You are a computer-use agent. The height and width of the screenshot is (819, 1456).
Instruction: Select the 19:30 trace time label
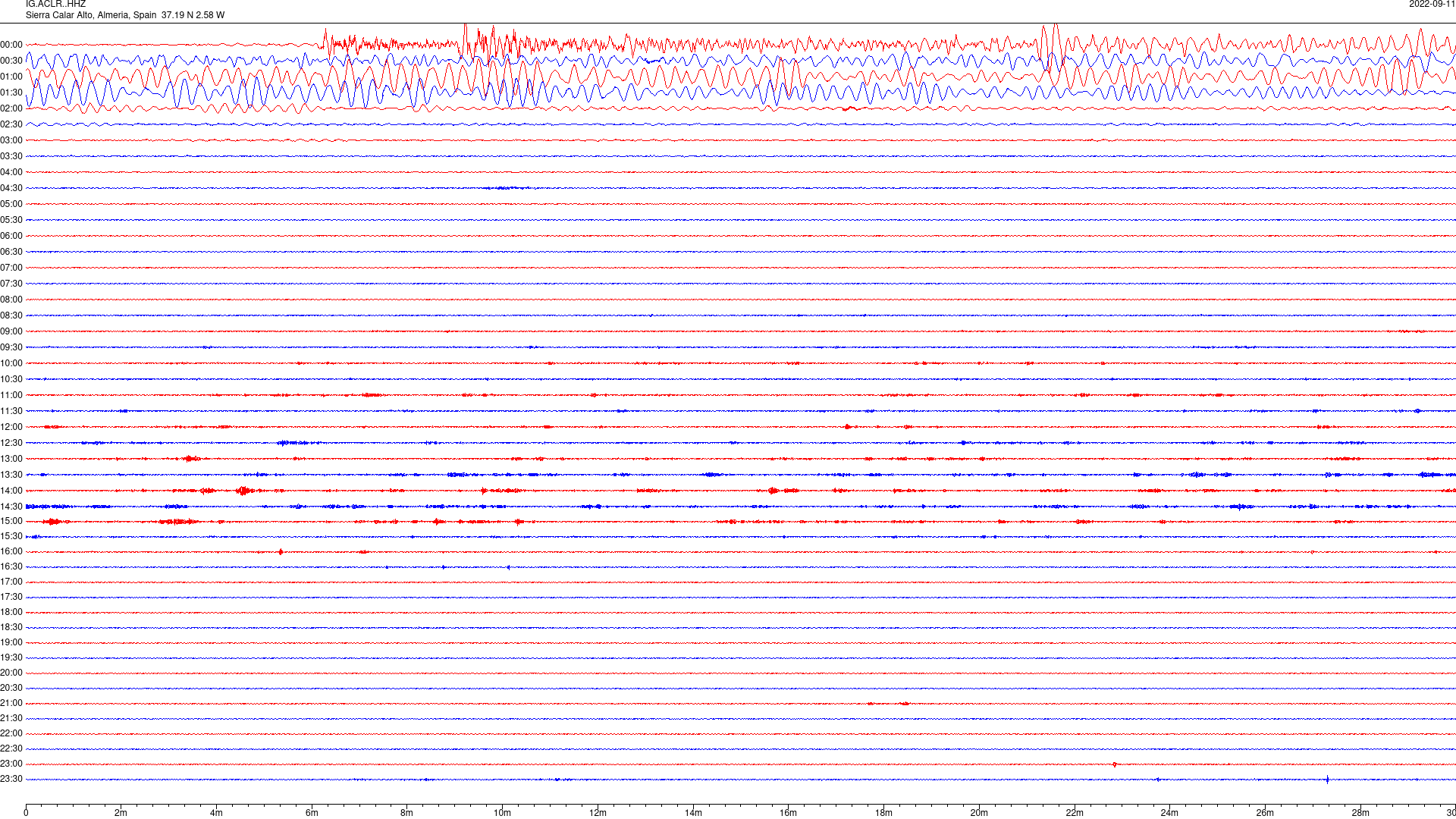[11, 657]
